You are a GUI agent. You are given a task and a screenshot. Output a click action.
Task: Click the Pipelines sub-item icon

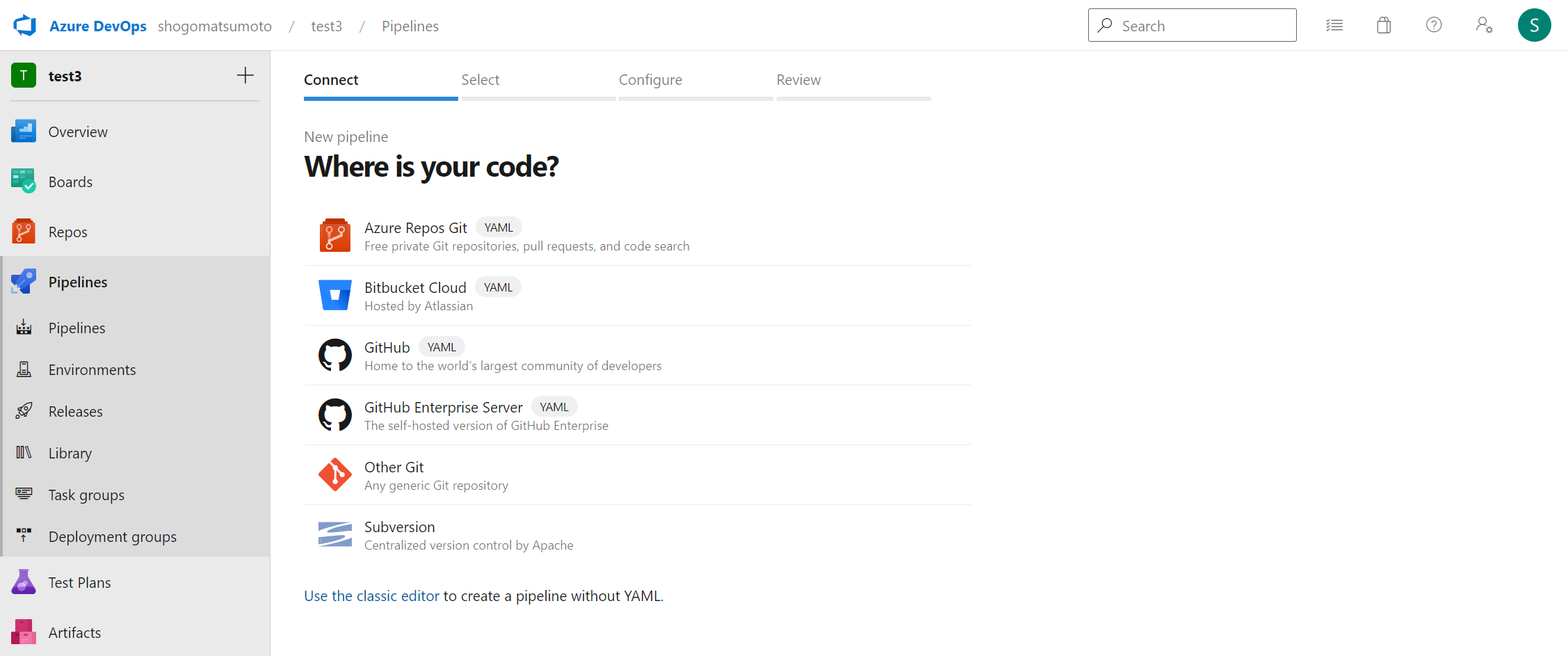click(24, 328)
